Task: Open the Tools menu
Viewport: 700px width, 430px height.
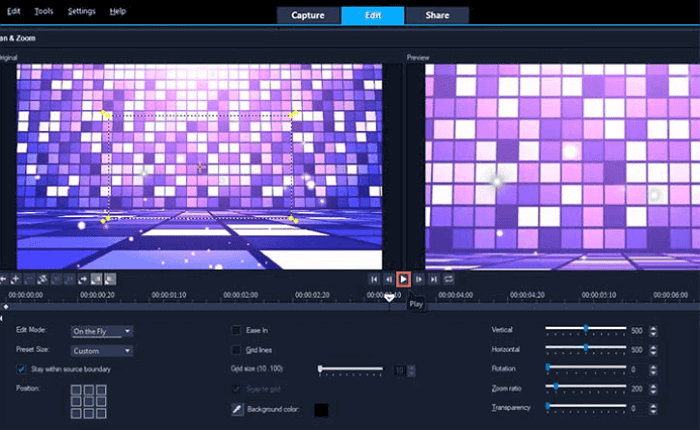Action: (x=43, y=11)
